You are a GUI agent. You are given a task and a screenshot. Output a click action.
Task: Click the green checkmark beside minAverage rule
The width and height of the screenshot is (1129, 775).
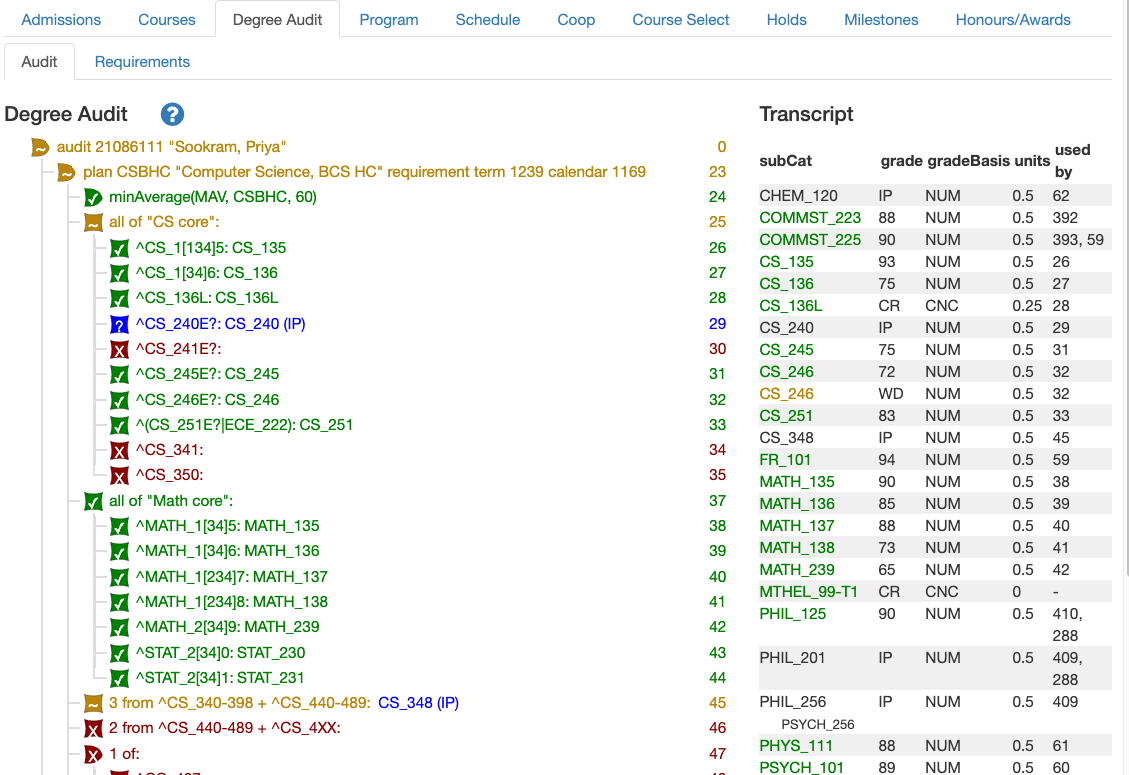(x=93, y=197)
